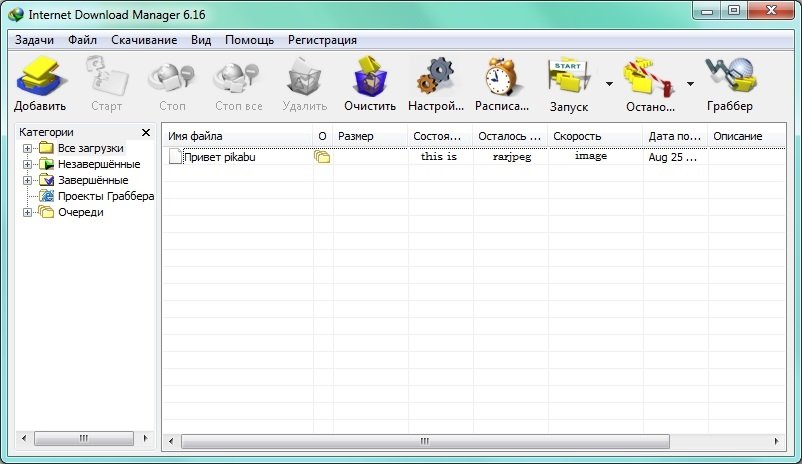
Task: Click the Завершённые folder icon
Action: click(x=47, y=180)
